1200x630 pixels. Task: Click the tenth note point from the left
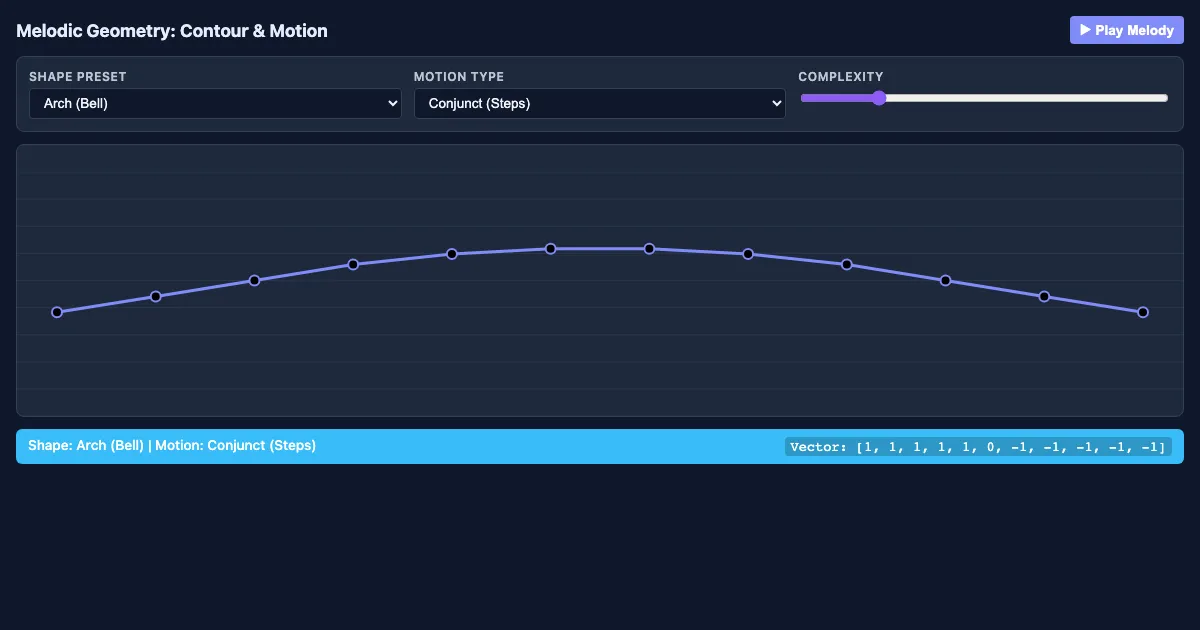(x=946, y=280)
